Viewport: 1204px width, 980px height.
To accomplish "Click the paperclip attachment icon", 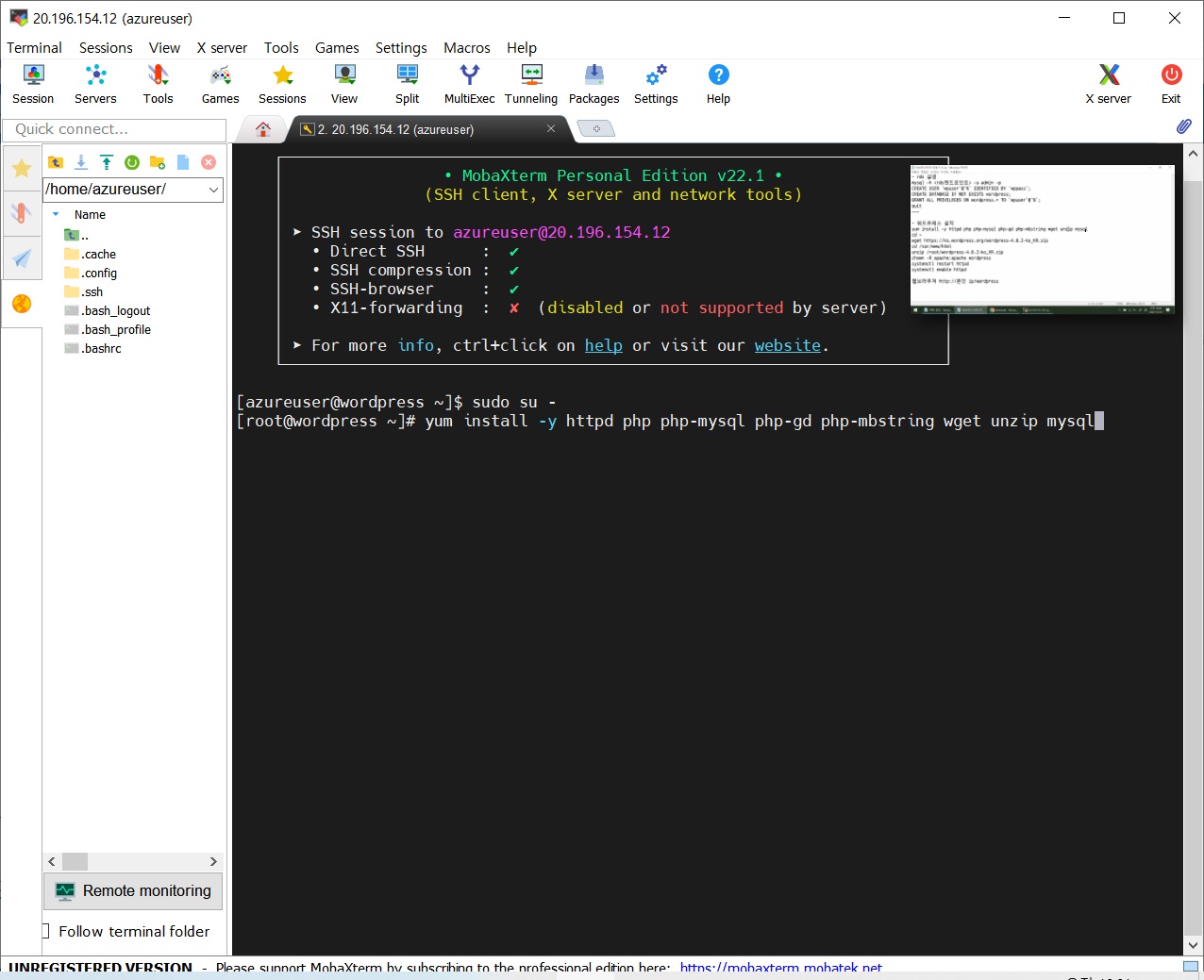I will point(1183,126).
